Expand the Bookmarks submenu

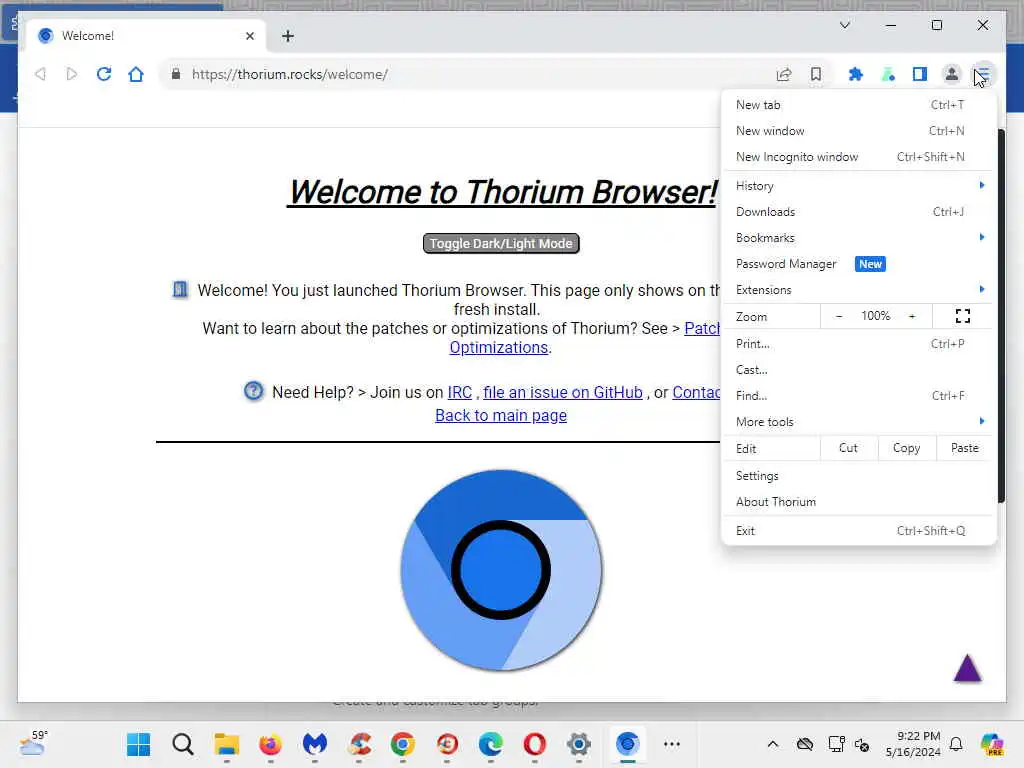pyautogui.click(x=859, y=238)
